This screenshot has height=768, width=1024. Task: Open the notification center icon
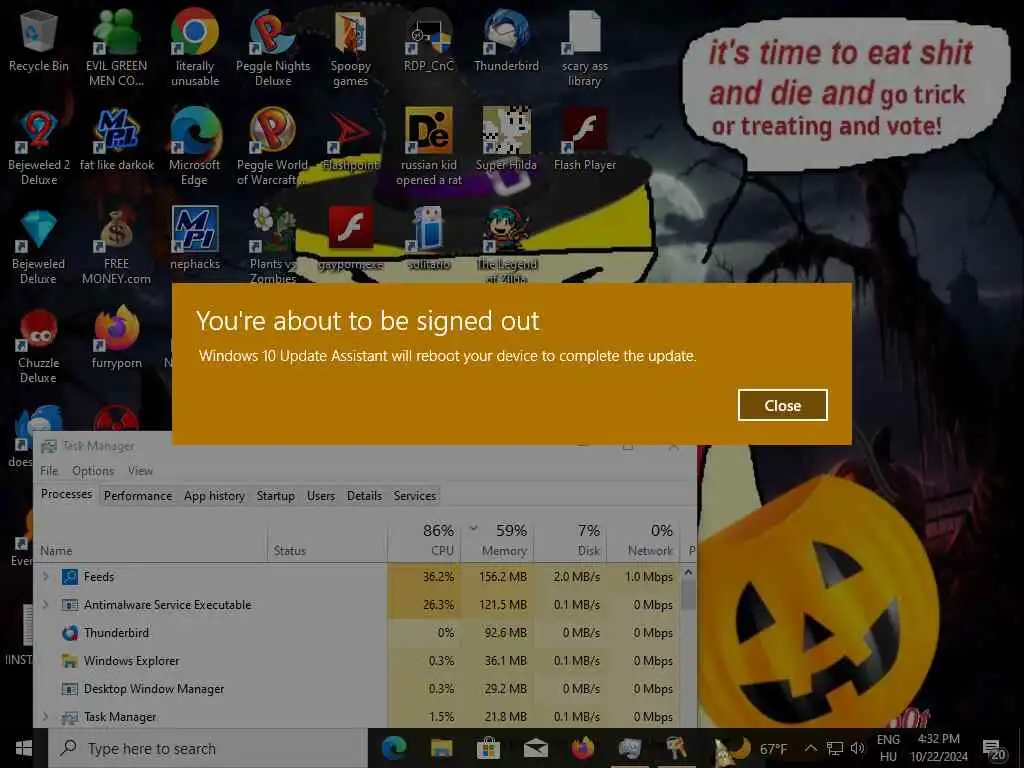(x=994, y=749)
